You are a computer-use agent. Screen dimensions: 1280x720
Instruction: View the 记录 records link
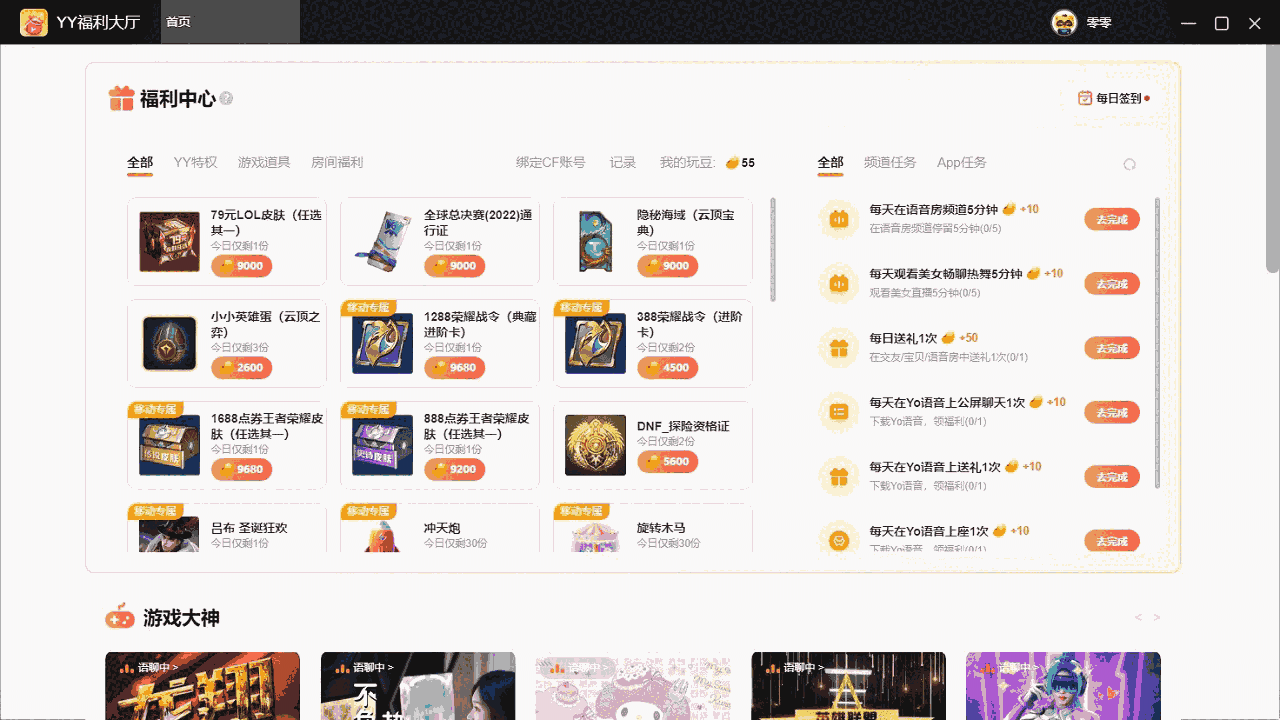click(x=622, y=162)
